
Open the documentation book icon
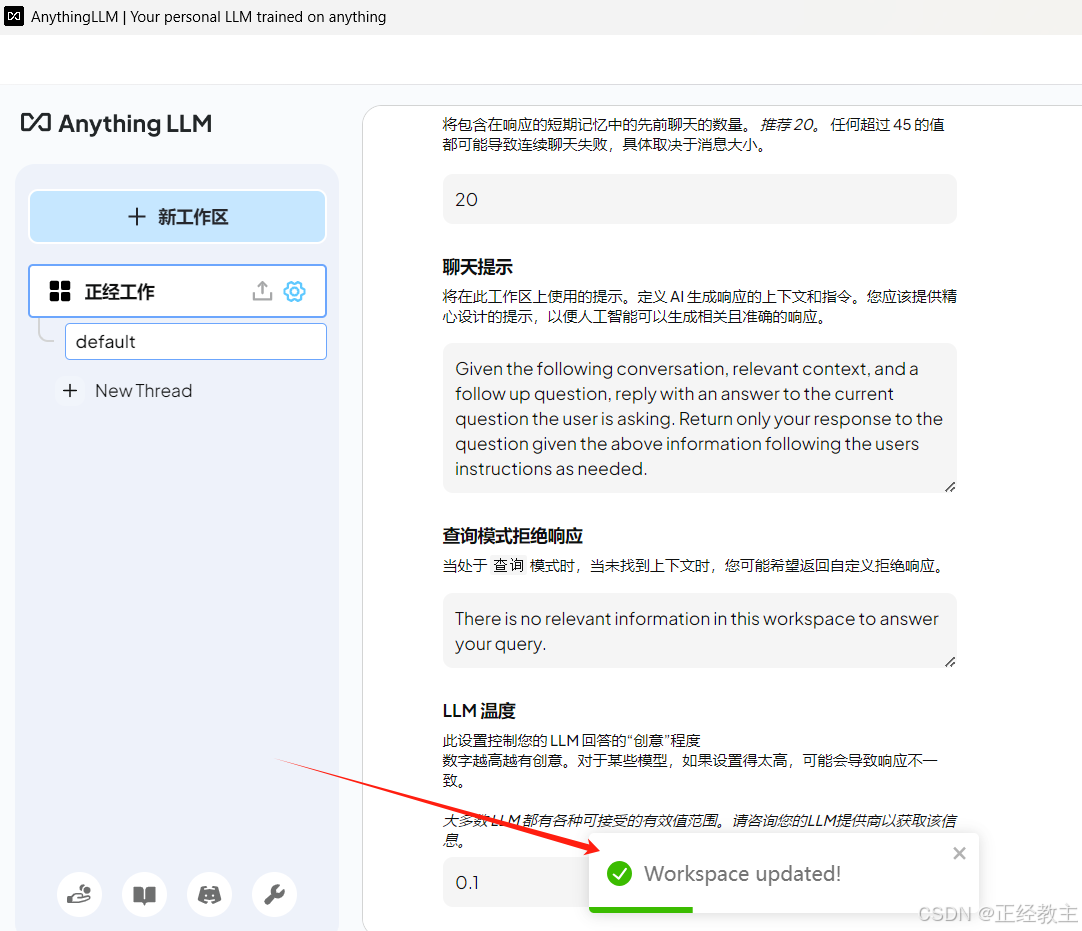(144, 894)
